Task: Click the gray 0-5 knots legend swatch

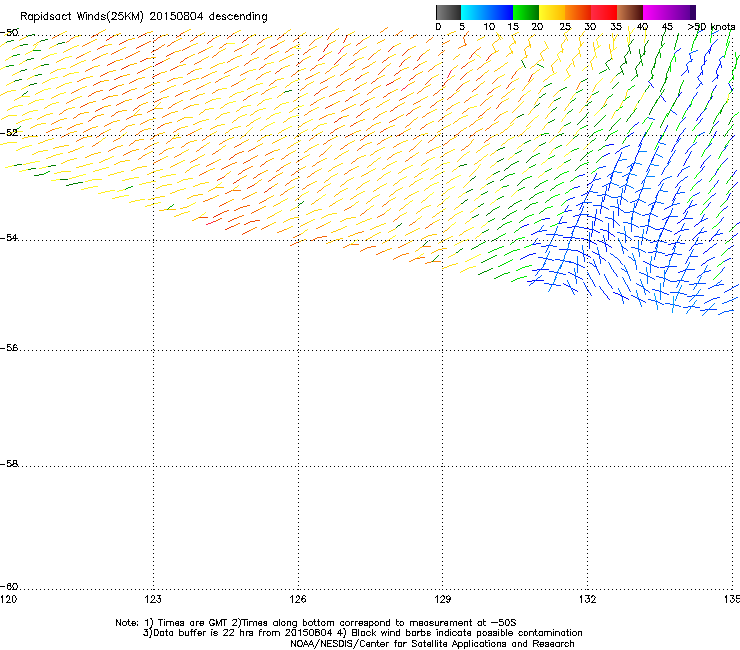Action: pos(448,12)
